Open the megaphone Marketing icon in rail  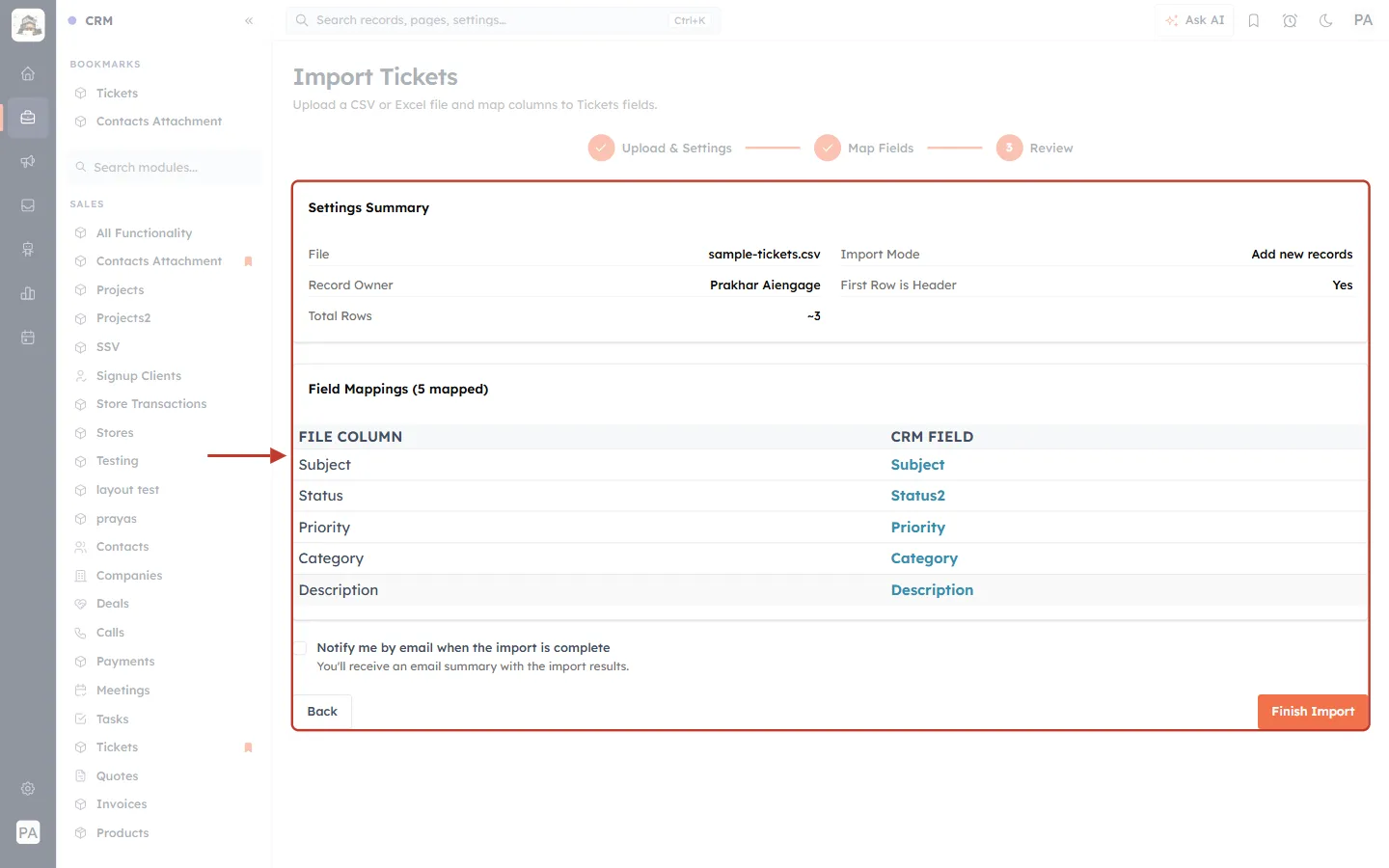[28, 161]
